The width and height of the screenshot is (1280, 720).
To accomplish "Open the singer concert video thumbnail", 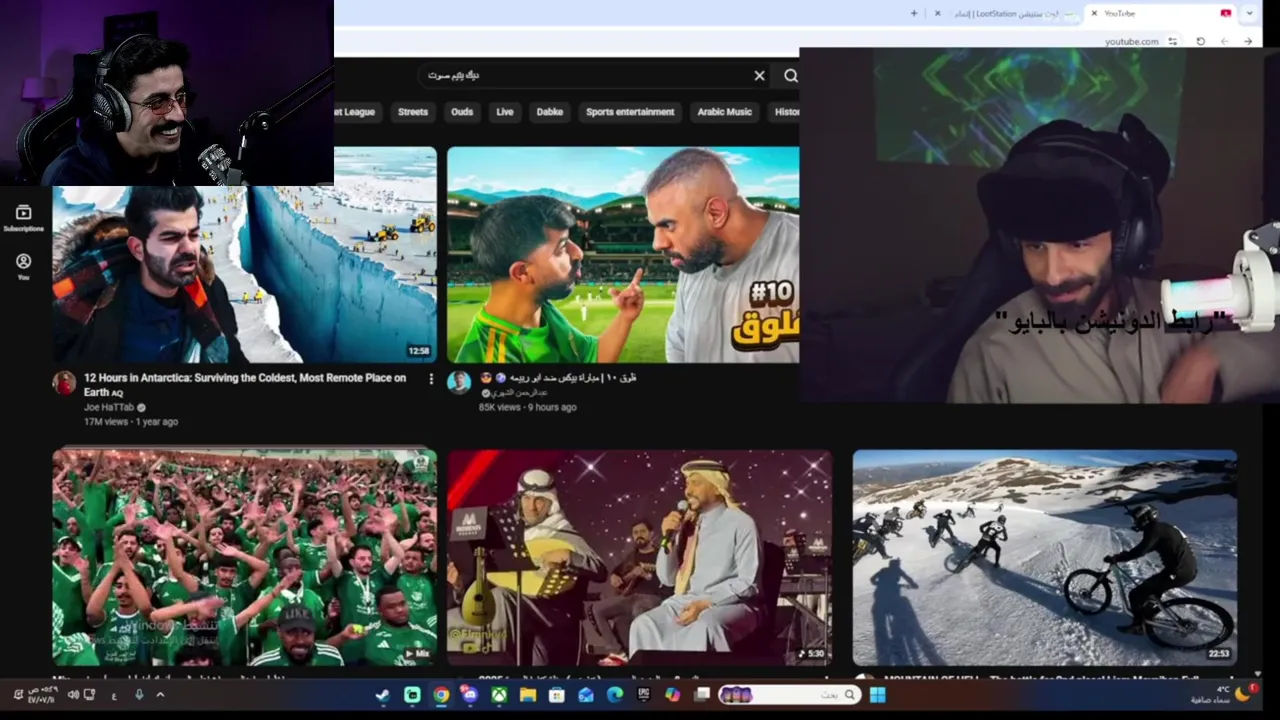I will coord(639,557).
